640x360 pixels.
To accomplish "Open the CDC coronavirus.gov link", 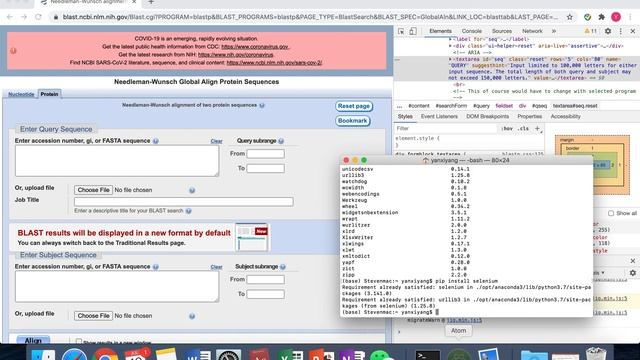I will tap(255, 47).
